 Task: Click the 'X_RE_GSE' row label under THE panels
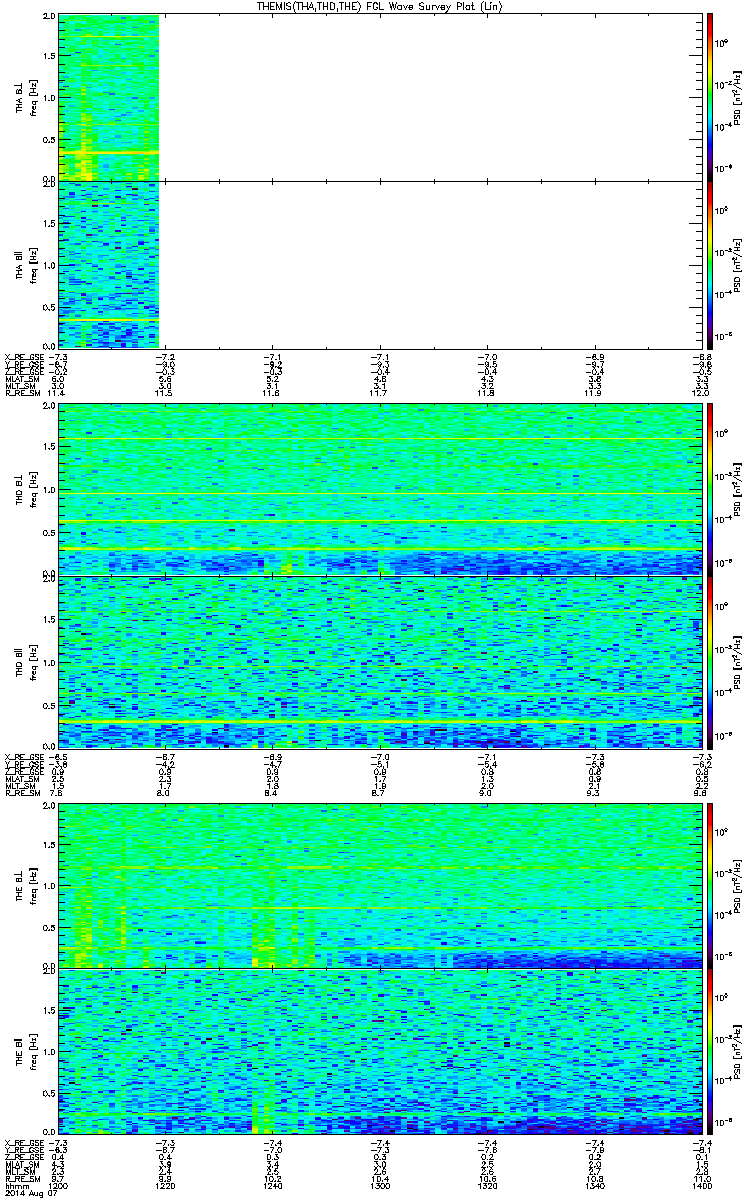click(x=22, y=1141)
